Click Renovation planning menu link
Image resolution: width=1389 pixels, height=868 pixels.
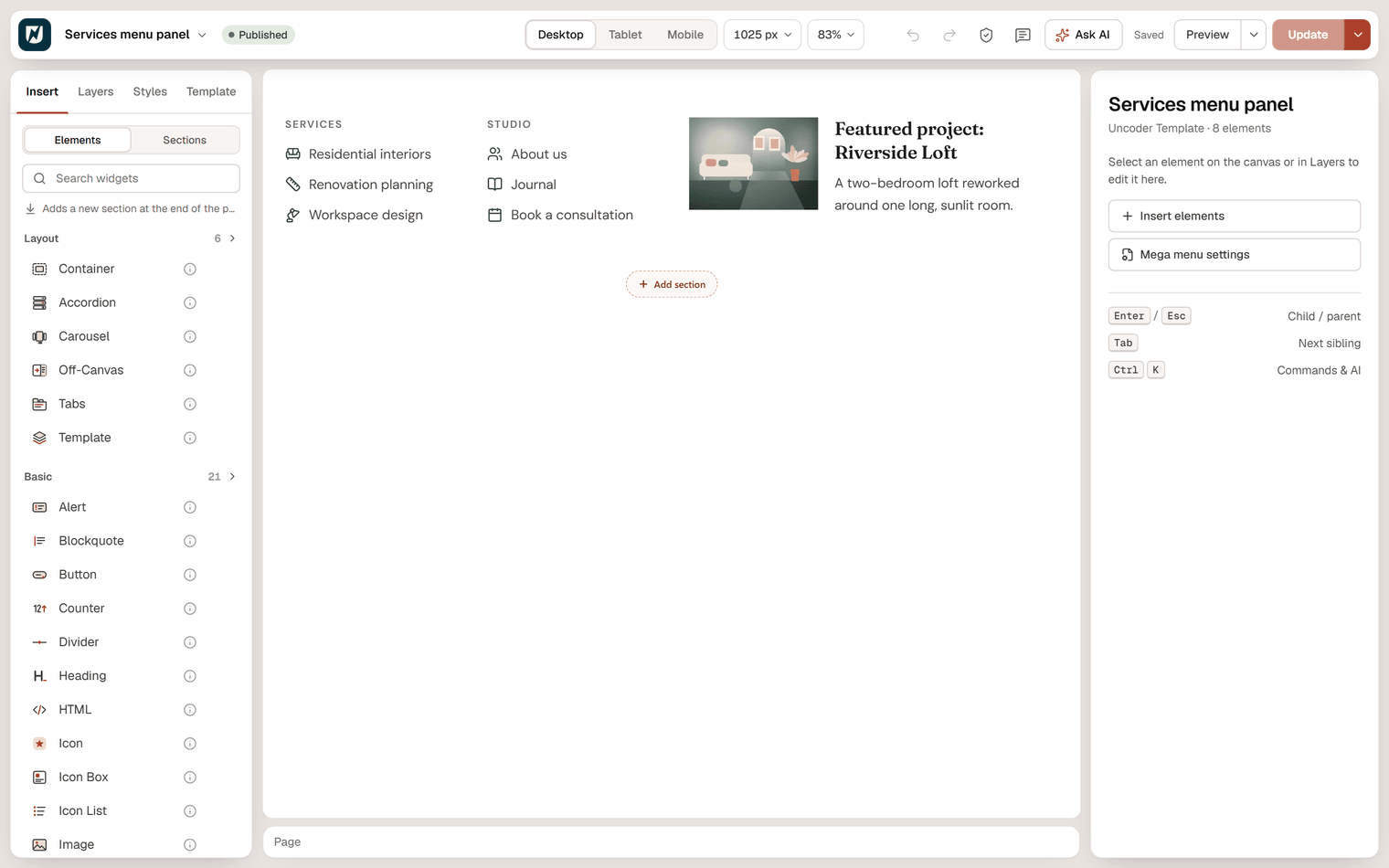359,185
